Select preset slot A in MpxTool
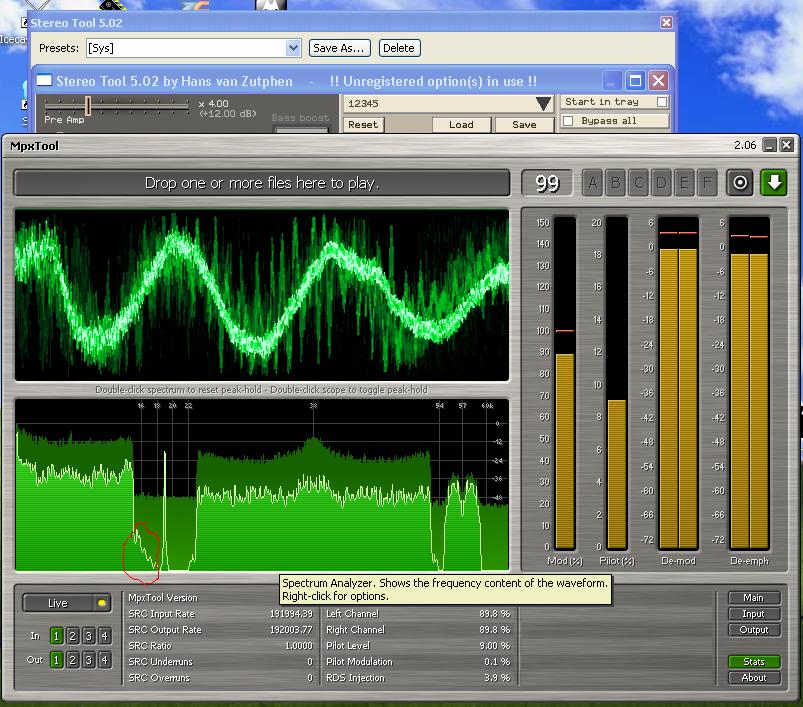803x707 pixels. tap(593, 183)
